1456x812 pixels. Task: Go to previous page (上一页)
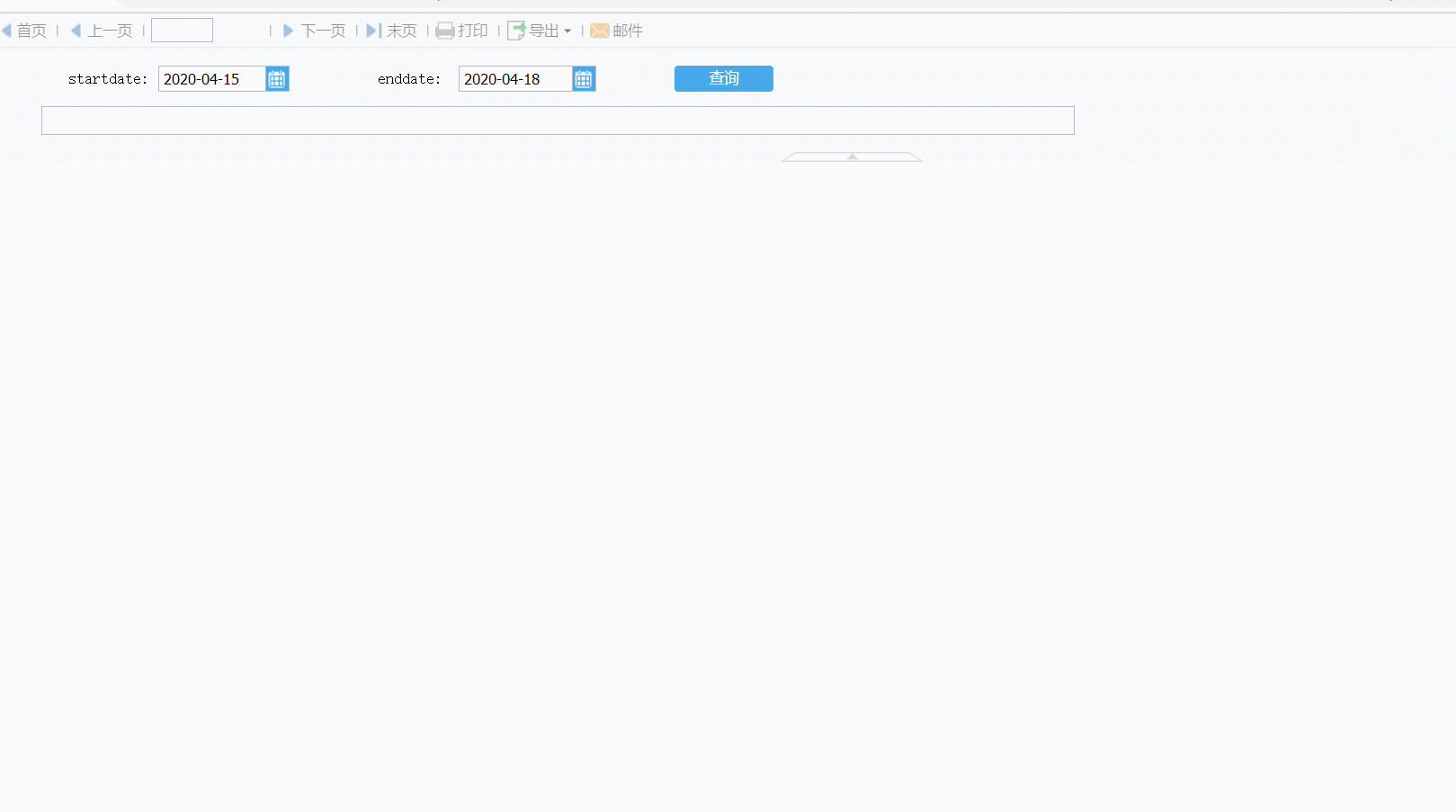pos(102,31)
